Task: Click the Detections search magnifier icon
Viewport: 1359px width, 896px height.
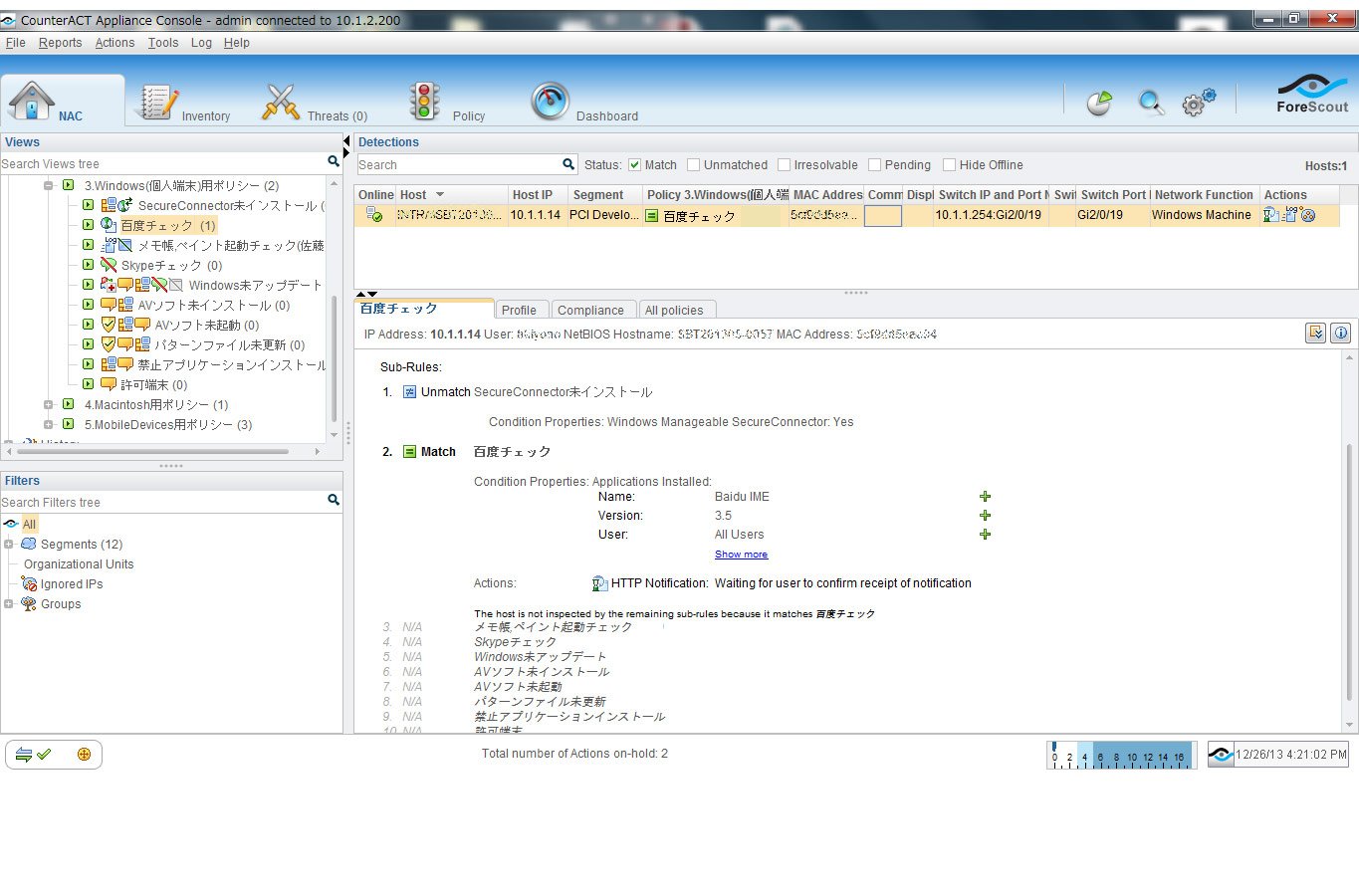Action: click(568, 164)
